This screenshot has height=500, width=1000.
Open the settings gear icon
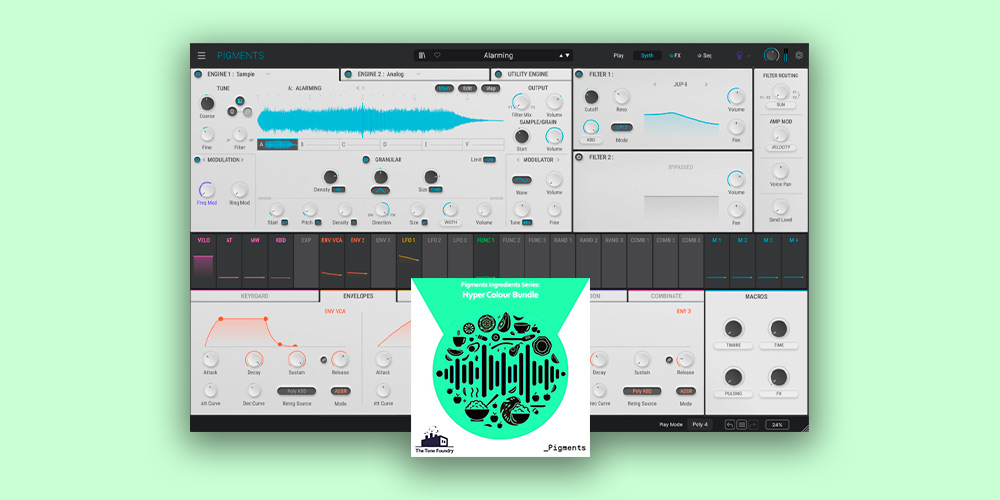pos(799,55)
